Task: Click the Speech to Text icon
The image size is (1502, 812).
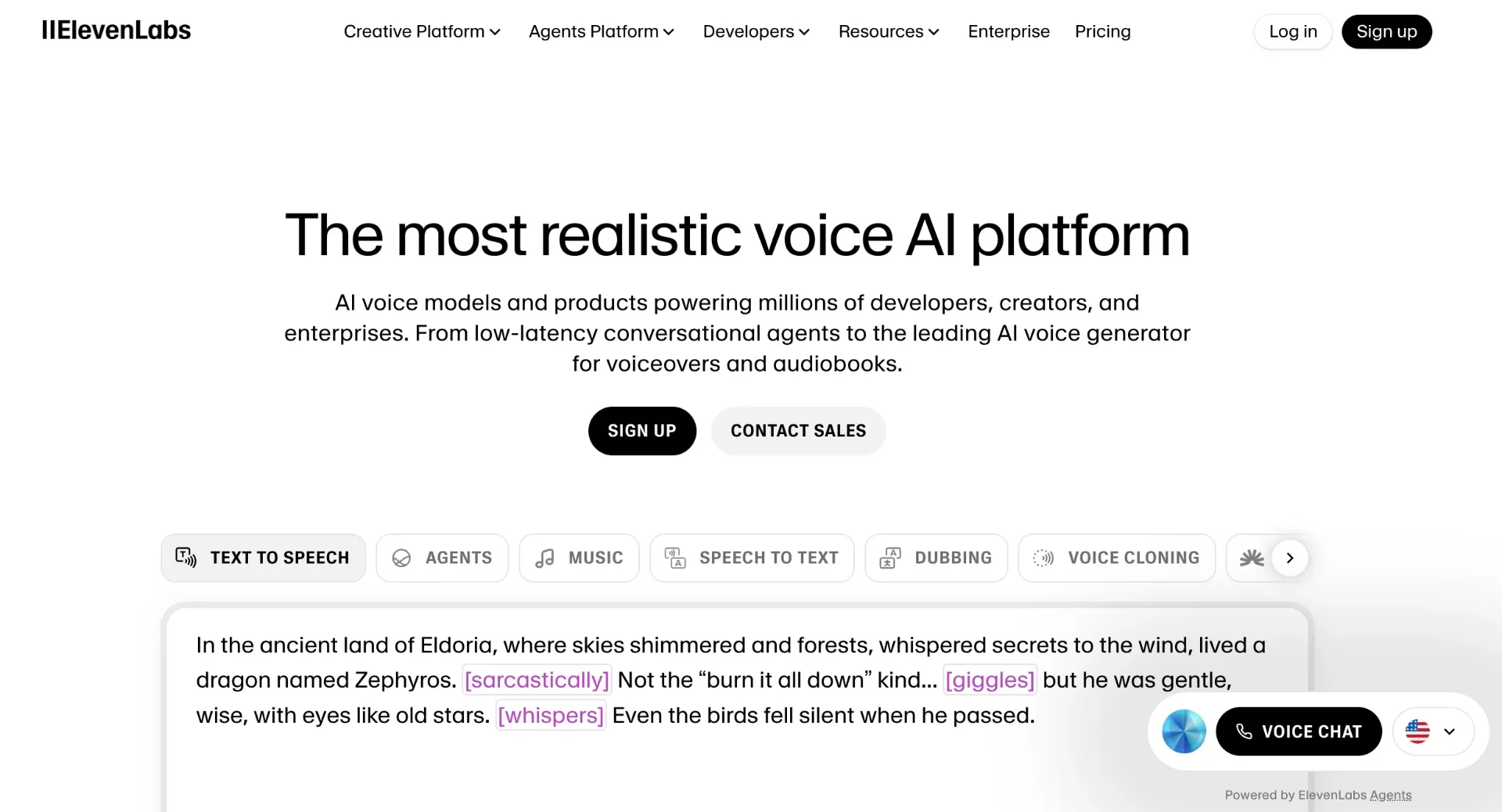Action: pos(675,558)
